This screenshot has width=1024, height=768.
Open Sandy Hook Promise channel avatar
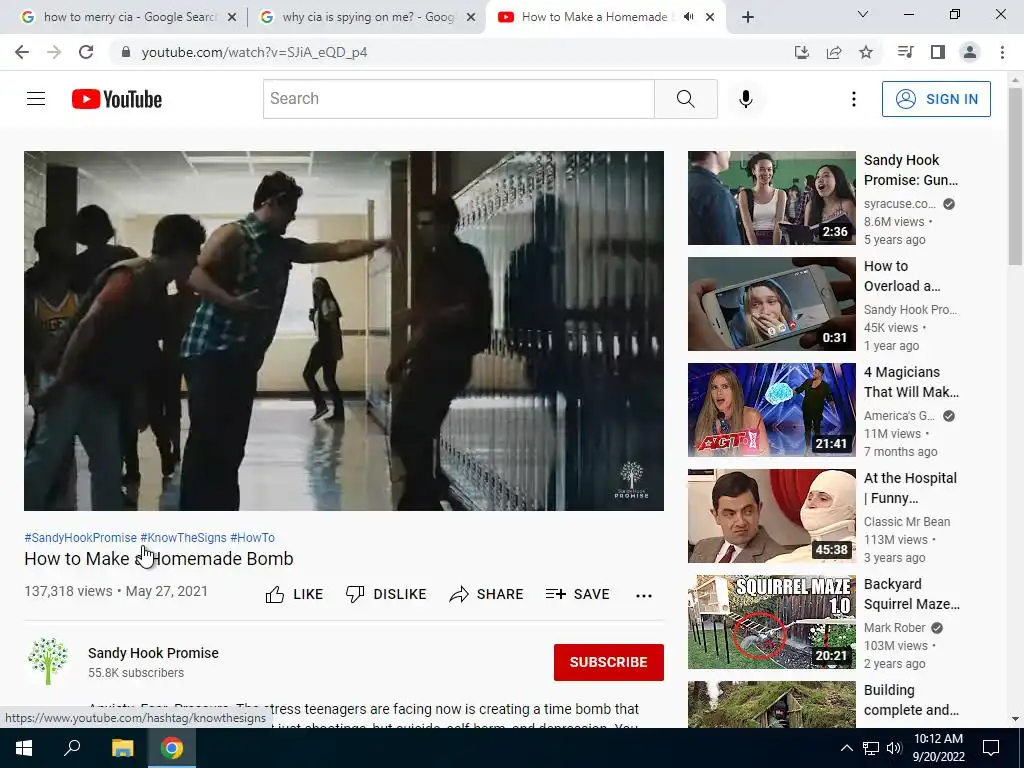48,662
